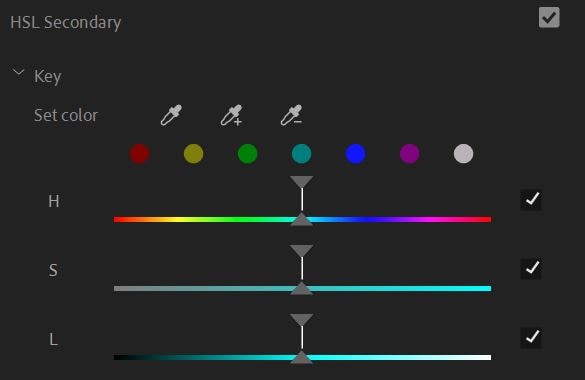
Task: Click the bottom triangle handle on hue bar
Action: pyautogui.click(x=301, y=220)
